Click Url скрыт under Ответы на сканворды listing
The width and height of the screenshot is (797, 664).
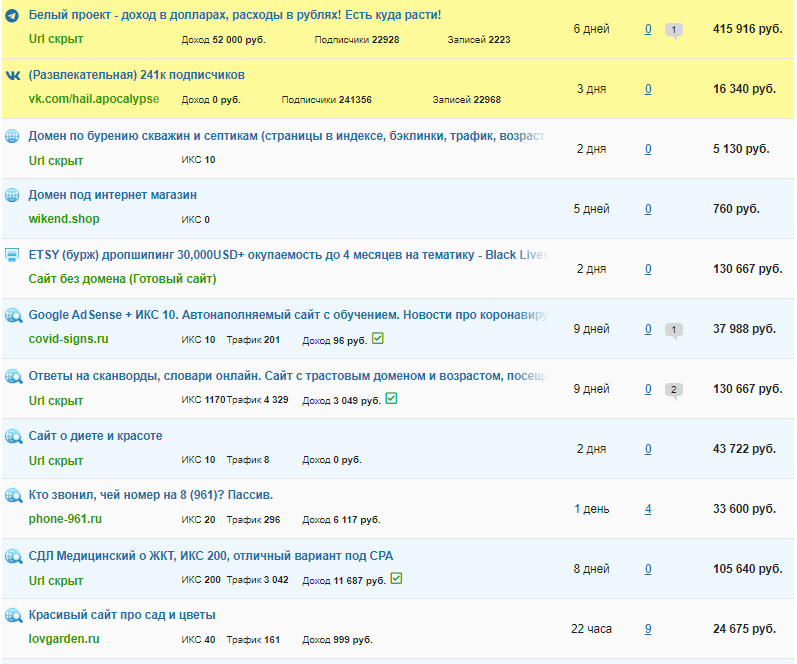point(56,401)
